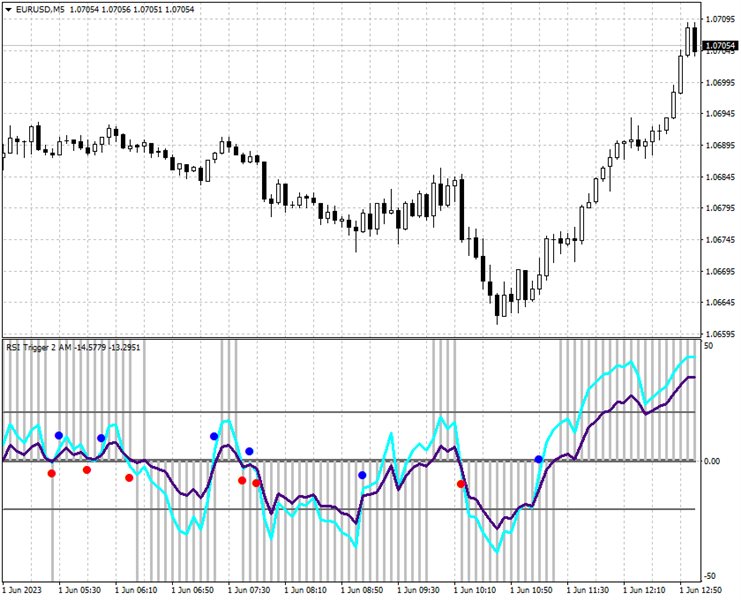The height and width of the screenshot is (600, 741).
Task: Click the 1 Jun 10:10 time label
Action: 475,591
